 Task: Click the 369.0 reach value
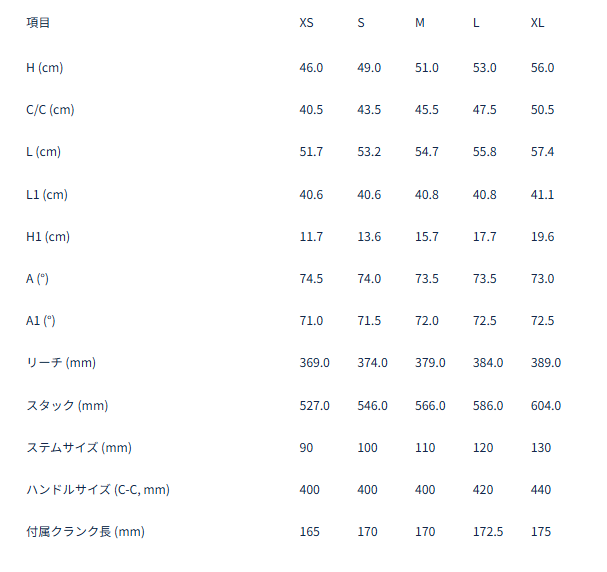click(x=314, y=363)
